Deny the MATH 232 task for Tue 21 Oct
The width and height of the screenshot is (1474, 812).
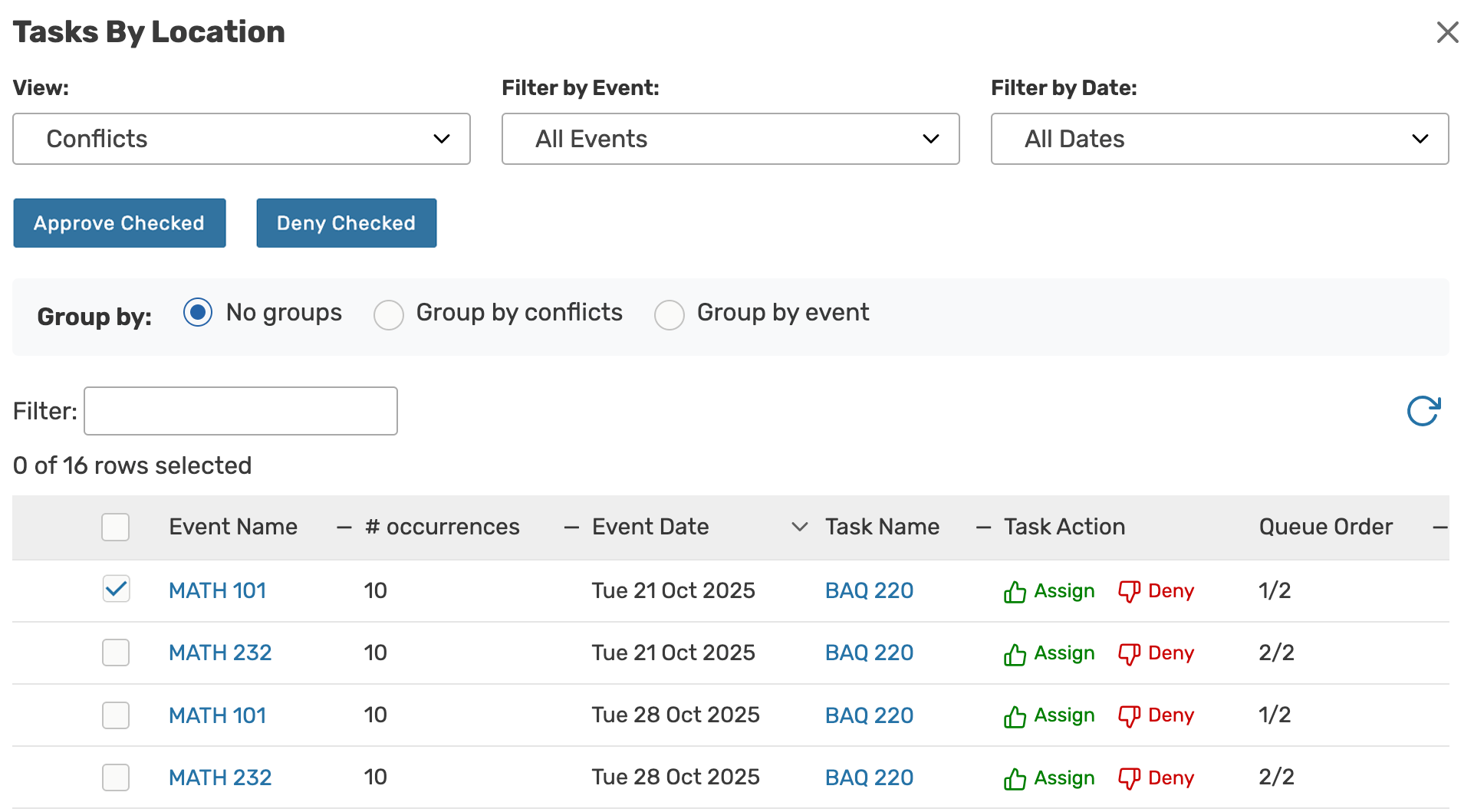pyautogui.click(x=1156, y=653)
